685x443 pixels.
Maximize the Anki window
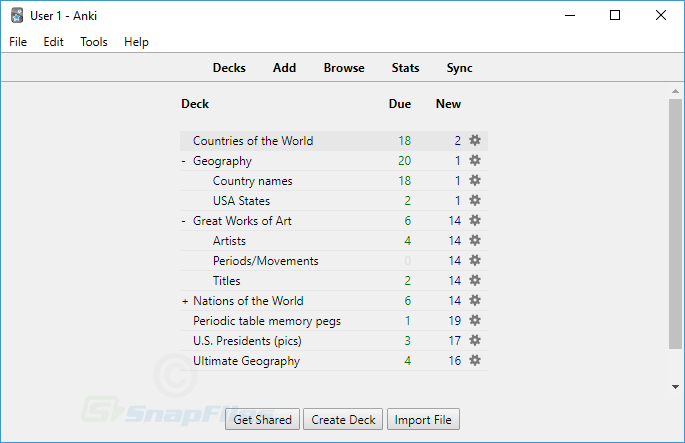click(x=615, y=15)
